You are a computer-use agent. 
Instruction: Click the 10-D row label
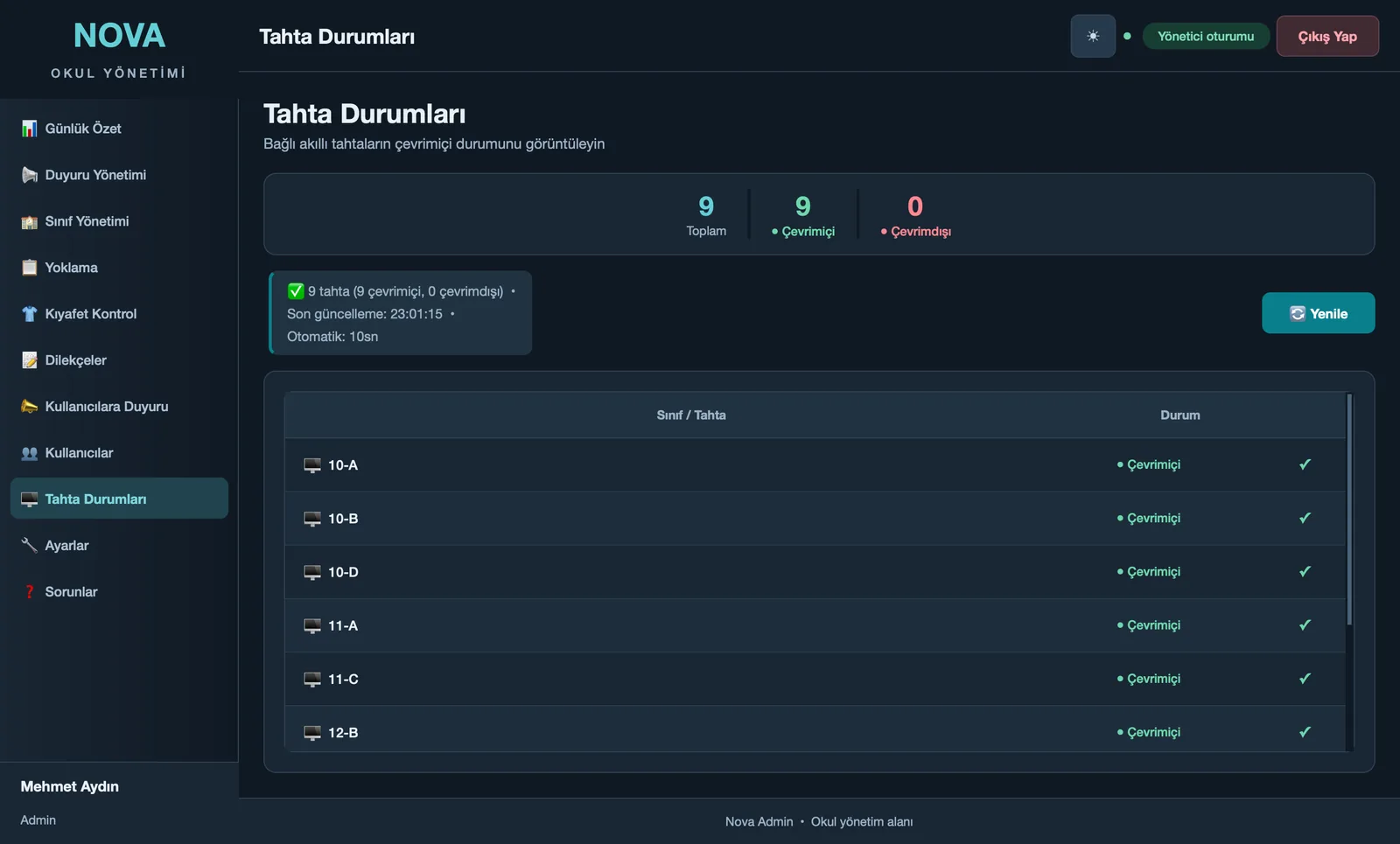tap(343, 572)
